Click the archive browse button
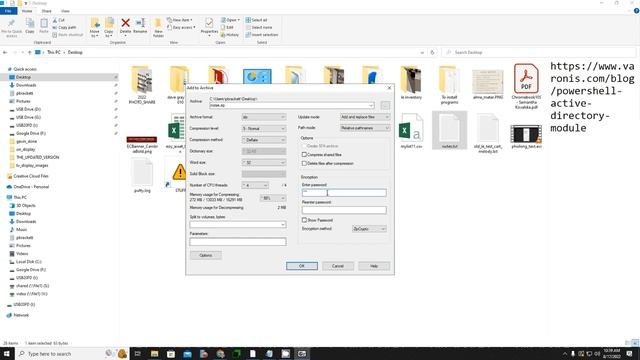This screenshot has width=640, height=360. pyautogui.click(x=385, y=105)
